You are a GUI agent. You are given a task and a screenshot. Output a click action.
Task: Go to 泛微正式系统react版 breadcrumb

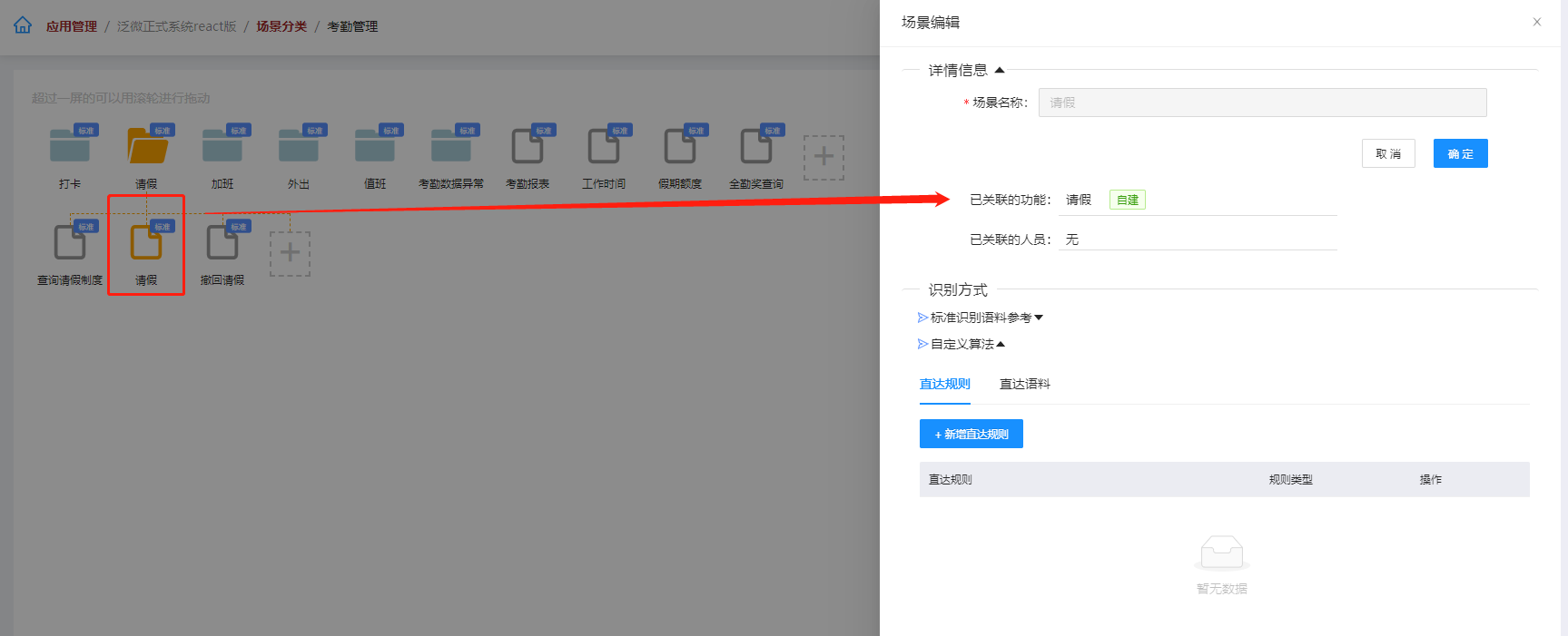[x=176, y=26]
